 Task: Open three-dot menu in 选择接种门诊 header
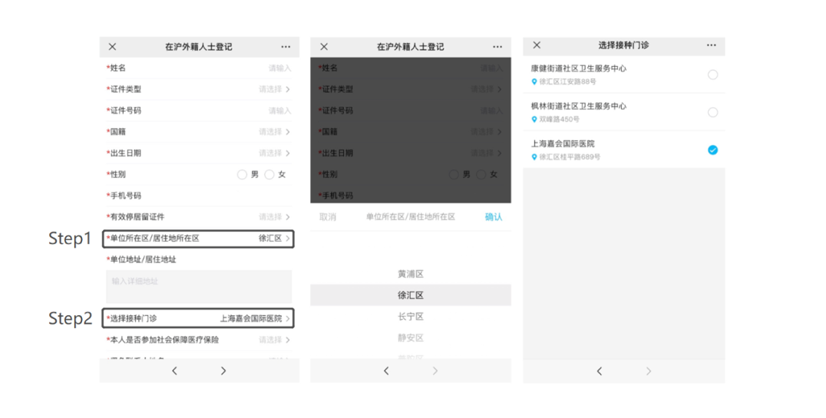(x=711, y=46)
